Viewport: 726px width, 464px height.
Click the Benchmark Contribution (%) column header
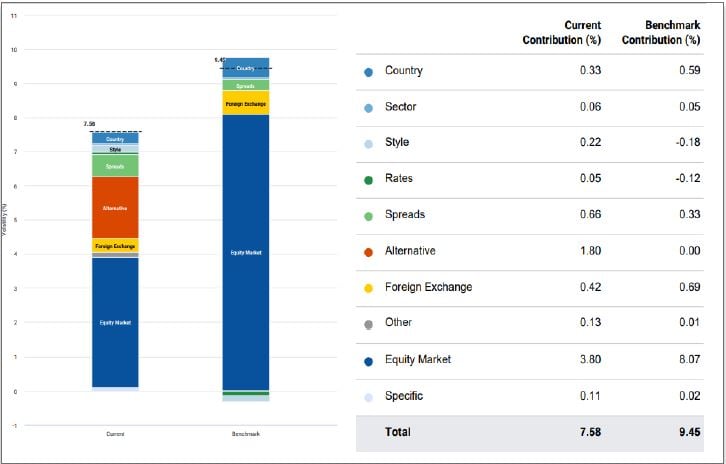660,33
